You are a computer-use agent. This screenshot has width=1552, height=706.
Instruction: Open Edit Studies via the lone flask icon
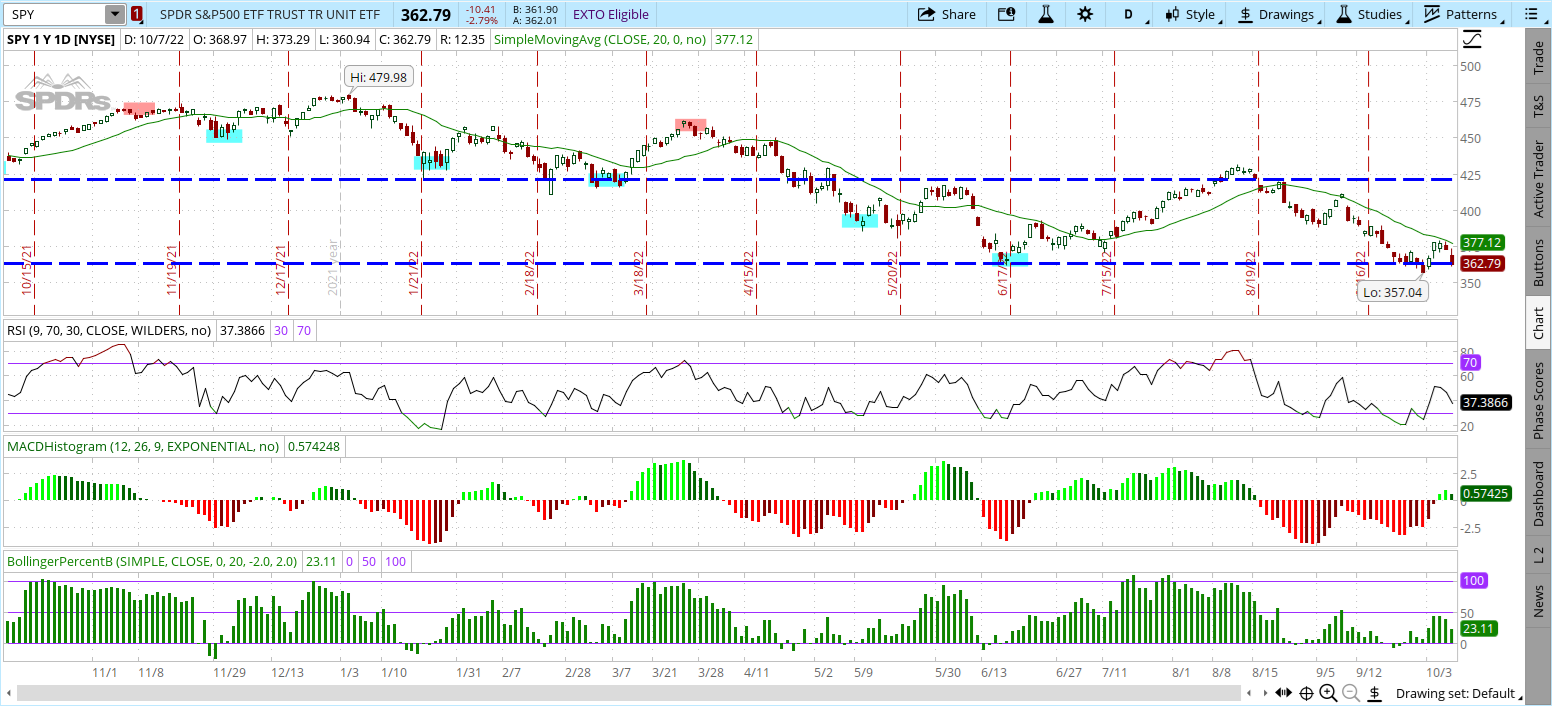(1046, 14)
